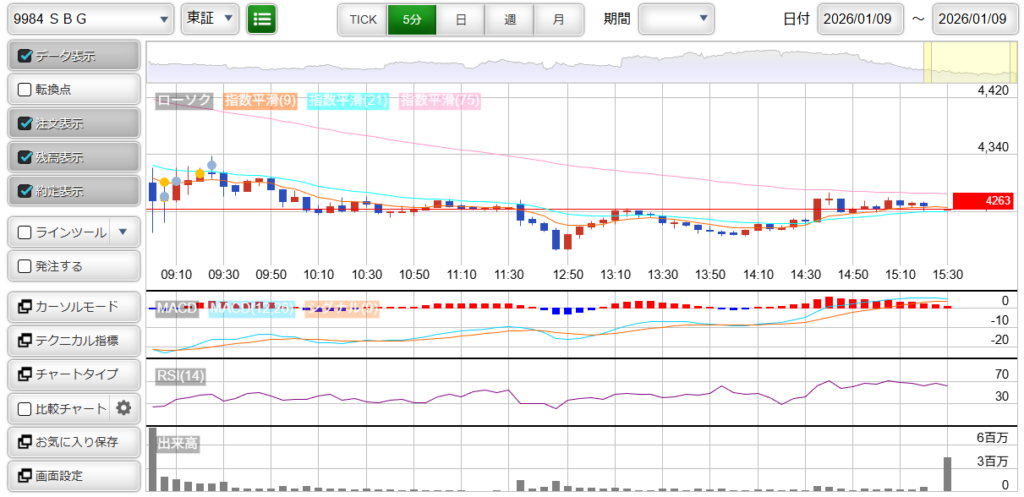Tick the 発注する checkbox

click(26, 266)
